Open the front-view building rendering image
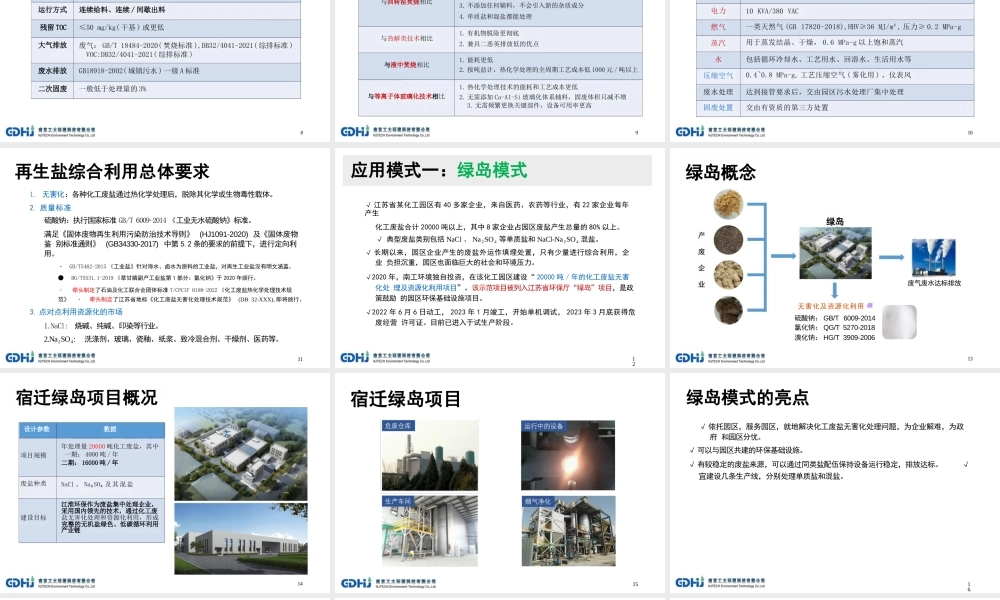The image size is (1000, 600). [x=240, y=539]
